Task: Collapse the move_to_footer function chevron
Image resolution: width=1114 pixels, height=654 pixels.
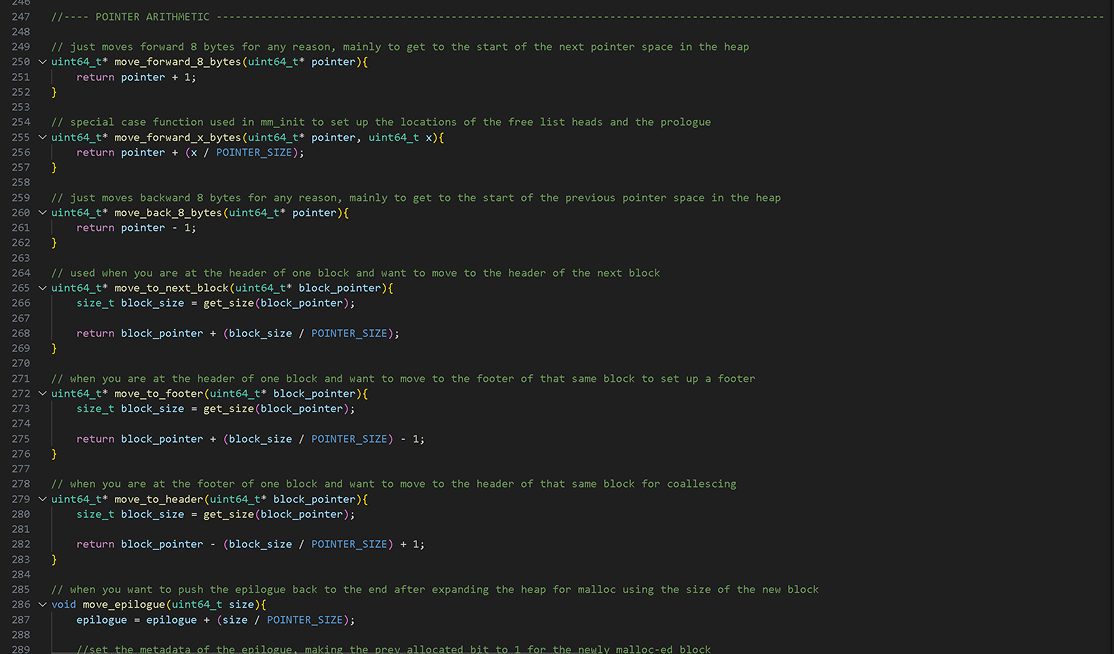Action: point(42,393)
